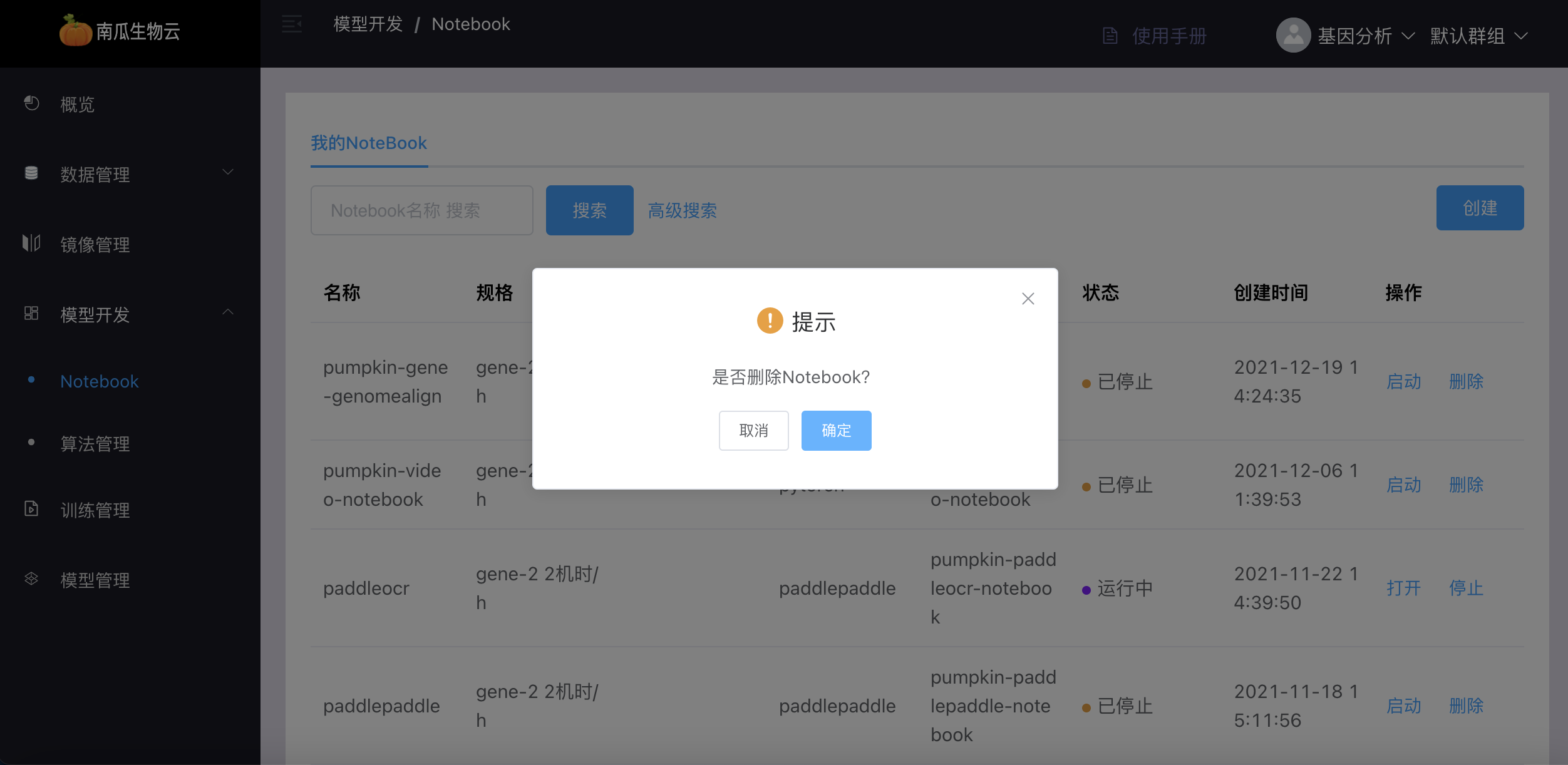The image size is (1568, 765).
Task: Click 2021-11-22 creation time cell
Action: tap(1296, 588)
